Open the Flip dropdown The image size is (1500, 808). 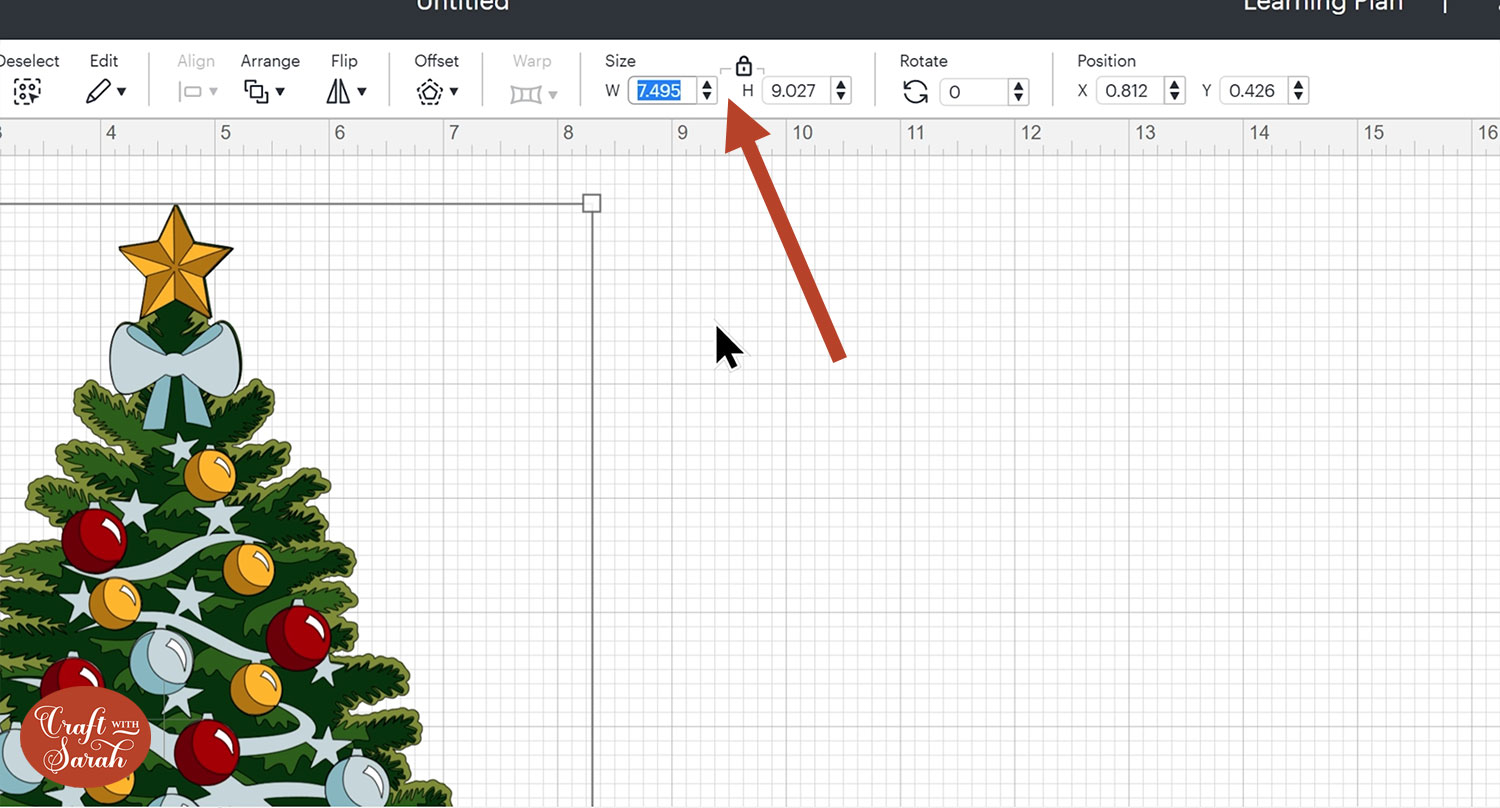point(346,92)
